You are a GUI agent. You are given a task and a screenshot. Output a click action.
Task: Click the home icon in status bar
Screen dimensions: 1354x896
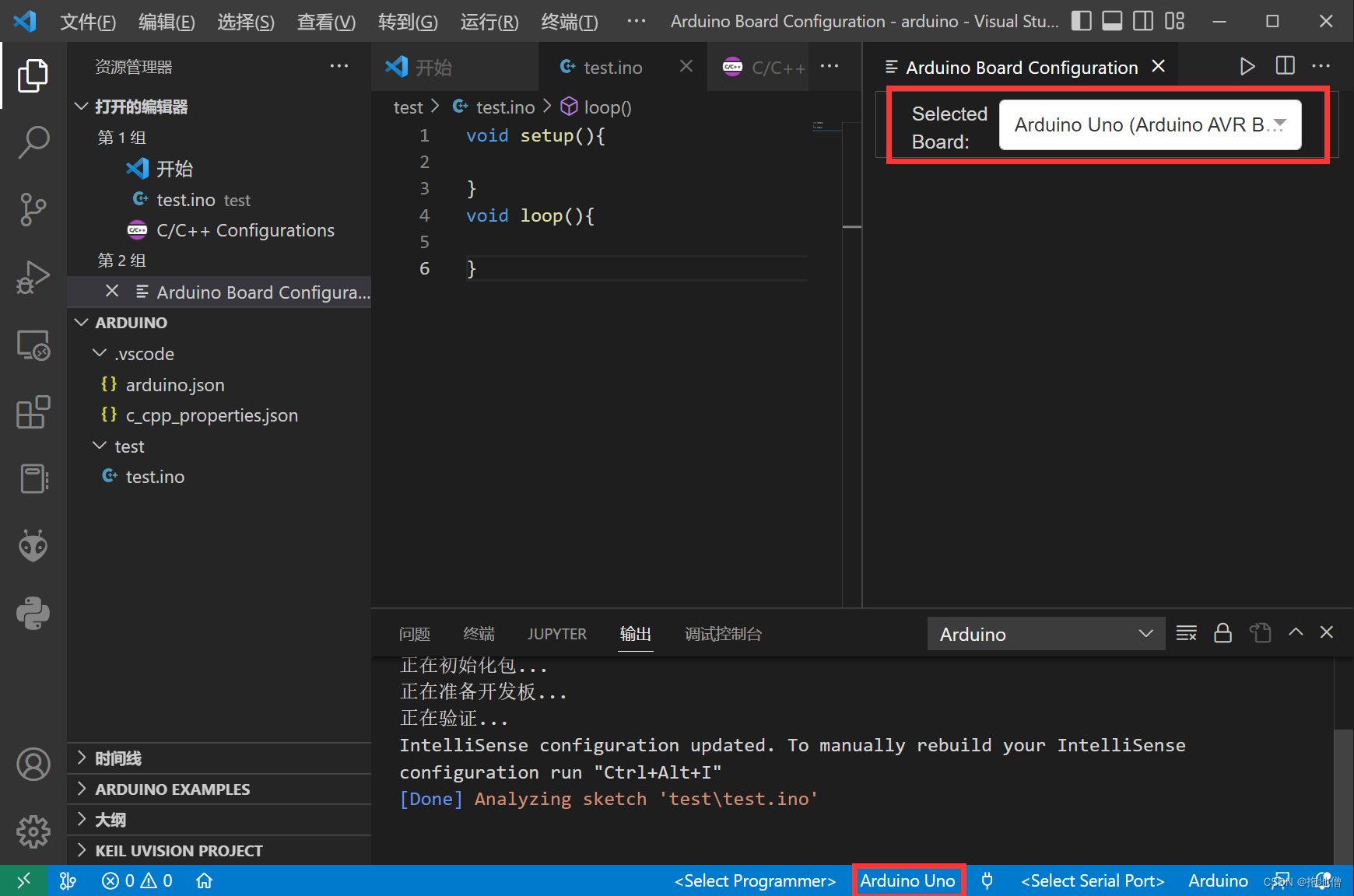pos(204,880)
